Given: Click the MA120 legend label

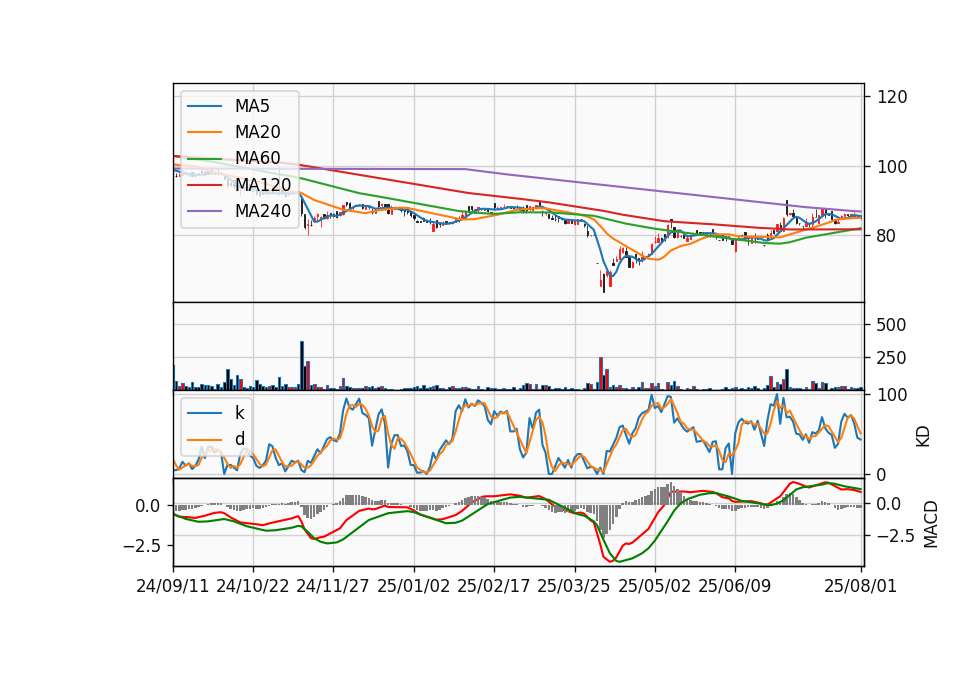Looking at the screenshot, I should click(x=263, y=184).
